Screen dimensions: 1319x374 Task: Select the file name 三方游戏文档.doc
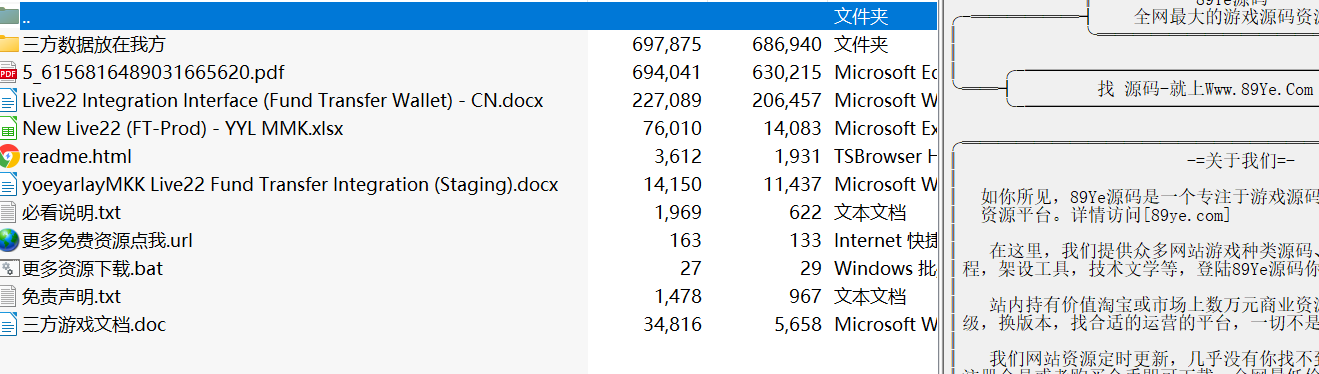point(94,324)
